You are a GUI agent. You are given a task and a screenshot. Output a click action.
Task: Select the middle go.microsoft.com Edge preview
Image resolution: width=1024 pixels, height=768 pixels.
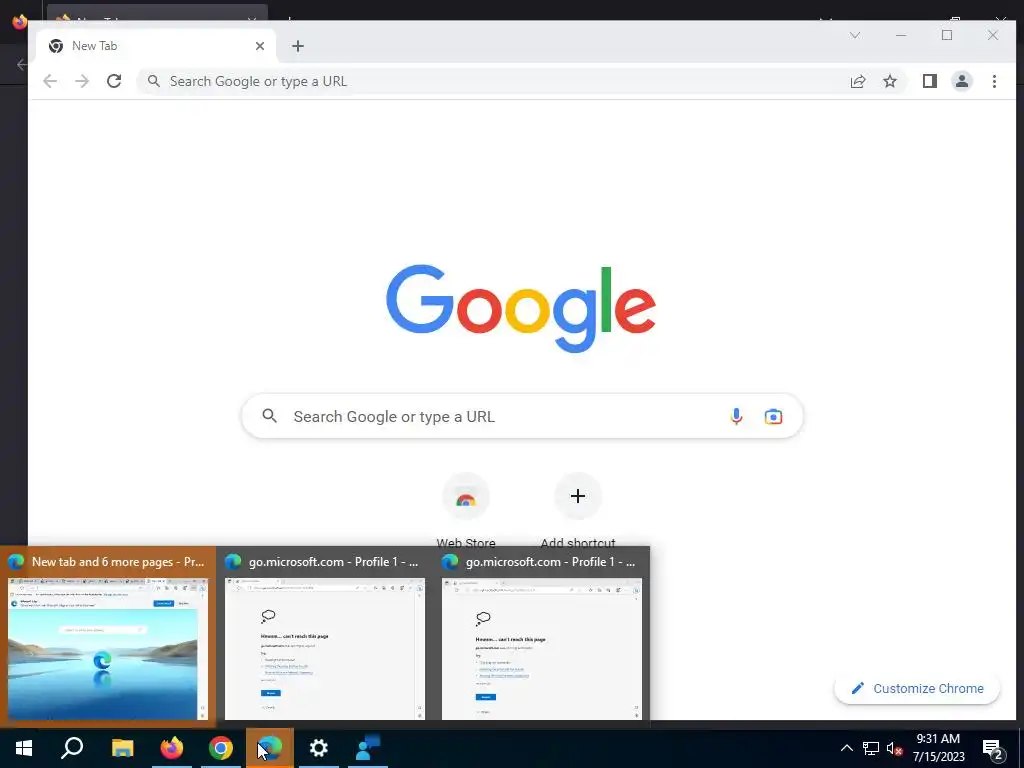pyautogui.click(x=325, y=636)
